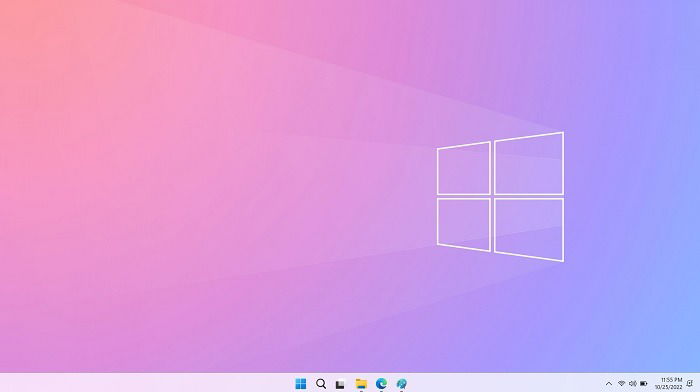
Task: Open the last pinned app after Edge
Action: pyautogui.click(x=401, y=384)
